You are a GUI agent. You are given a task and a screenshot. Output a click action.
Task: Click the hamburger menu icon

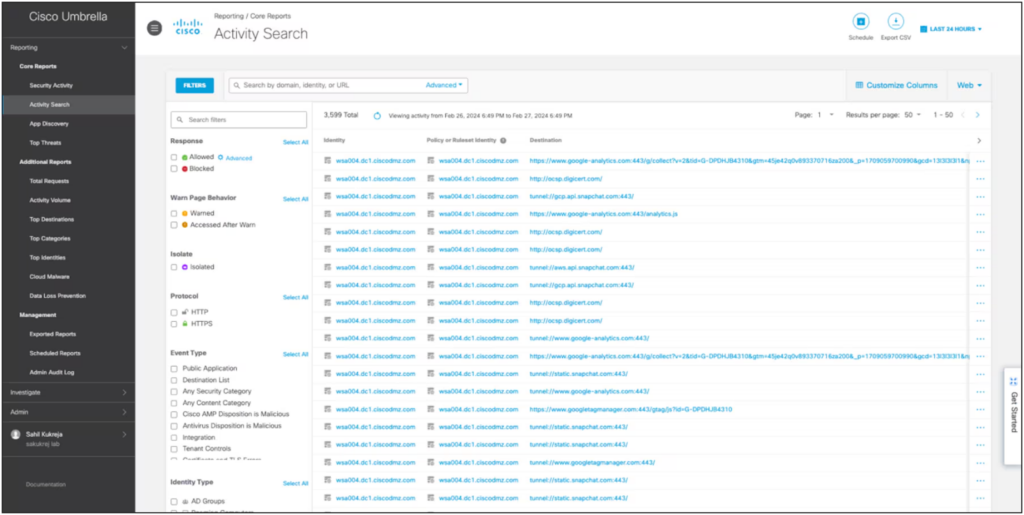154,28
